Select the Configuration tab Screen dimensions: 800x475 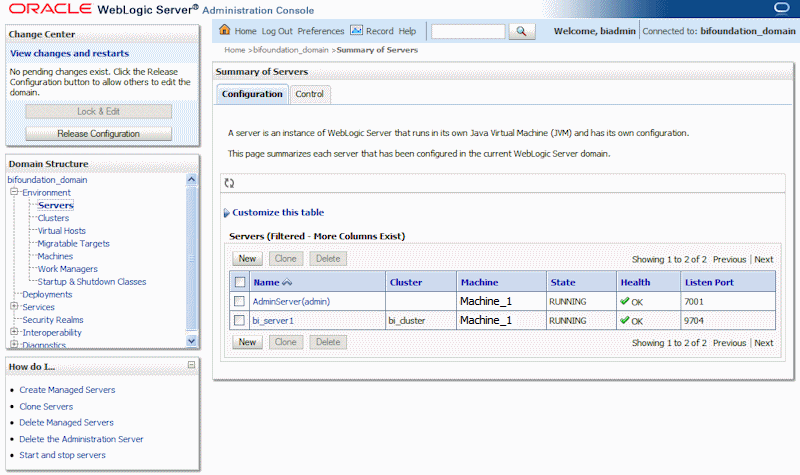pyautogui.click(x=252, y=94)
